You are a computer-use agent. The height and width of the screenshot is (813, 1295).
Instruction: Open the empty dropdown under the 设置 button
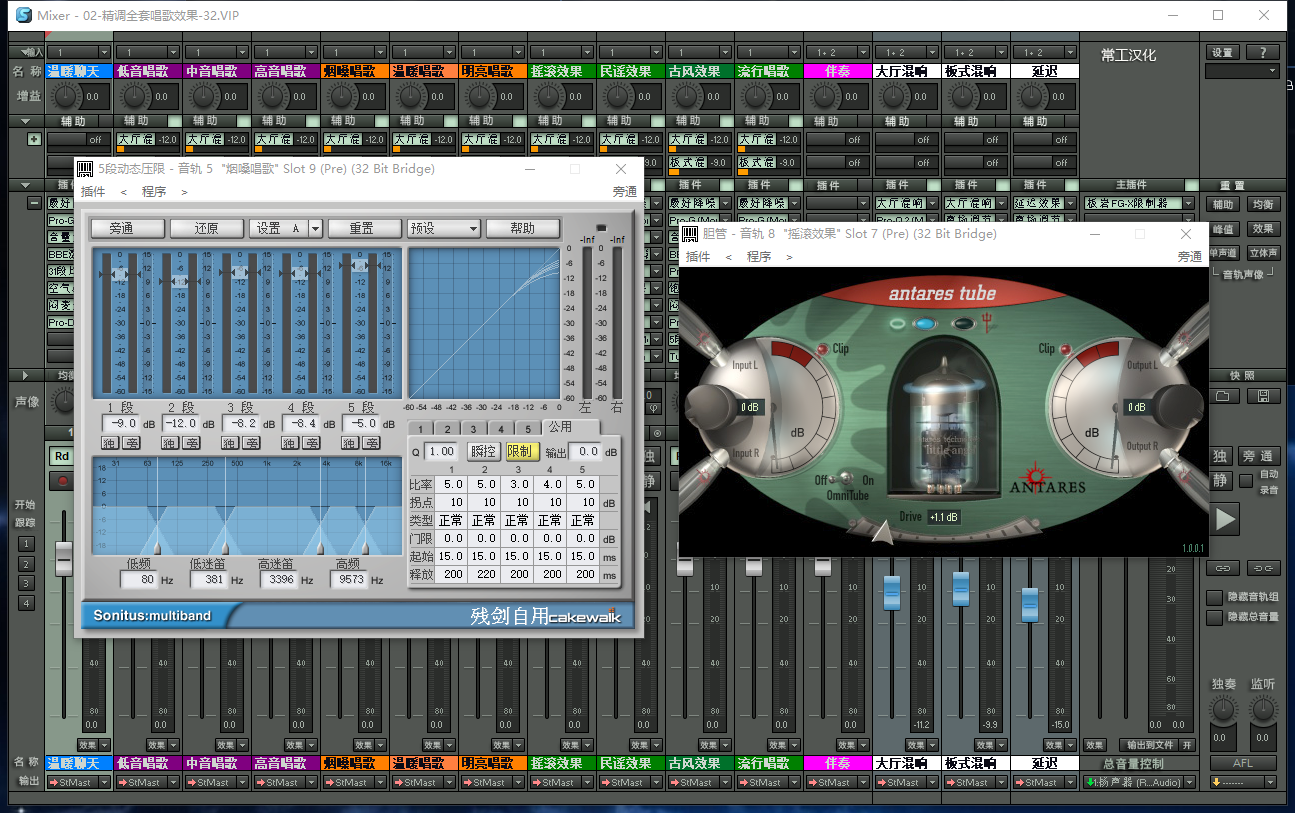tap(1242, 71)
